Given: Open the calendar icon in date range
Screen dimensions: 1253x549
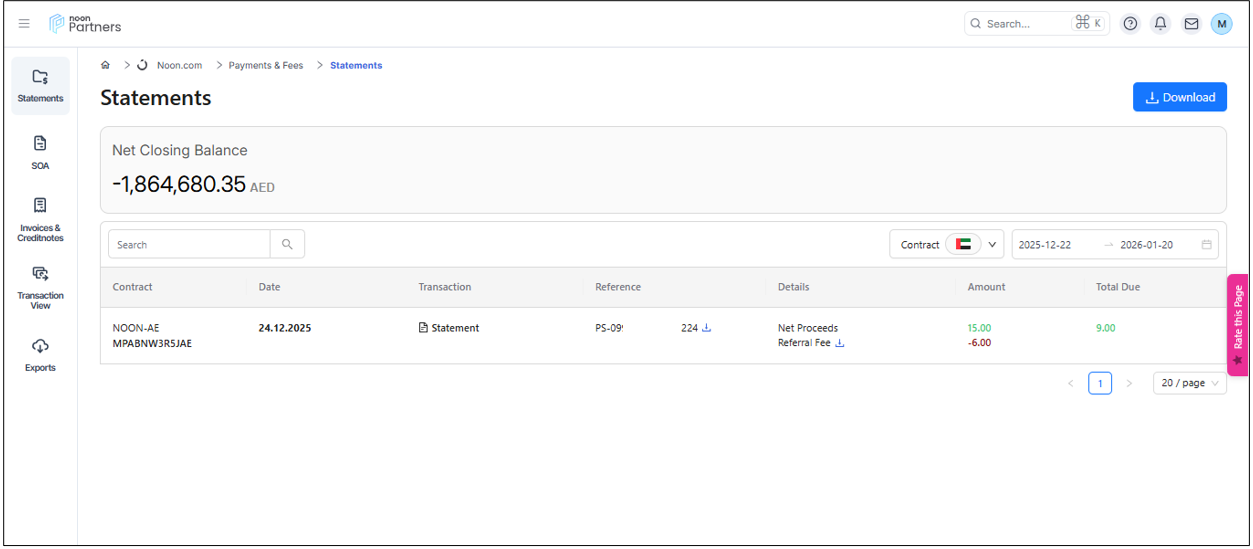Looking at the screenshot, I should coord(1207,245).
